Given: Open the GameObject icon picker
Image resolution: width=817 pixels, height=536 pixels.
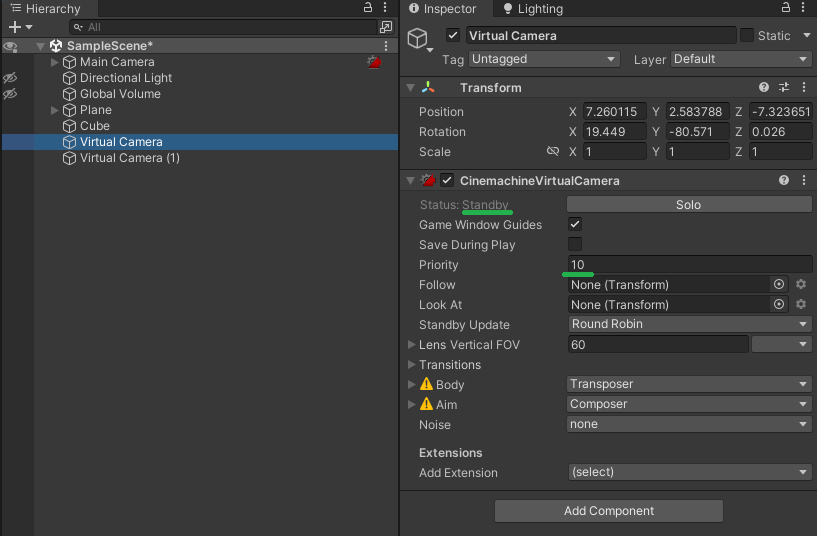Looking at the screenshot, I should click(x=419, y=39).
